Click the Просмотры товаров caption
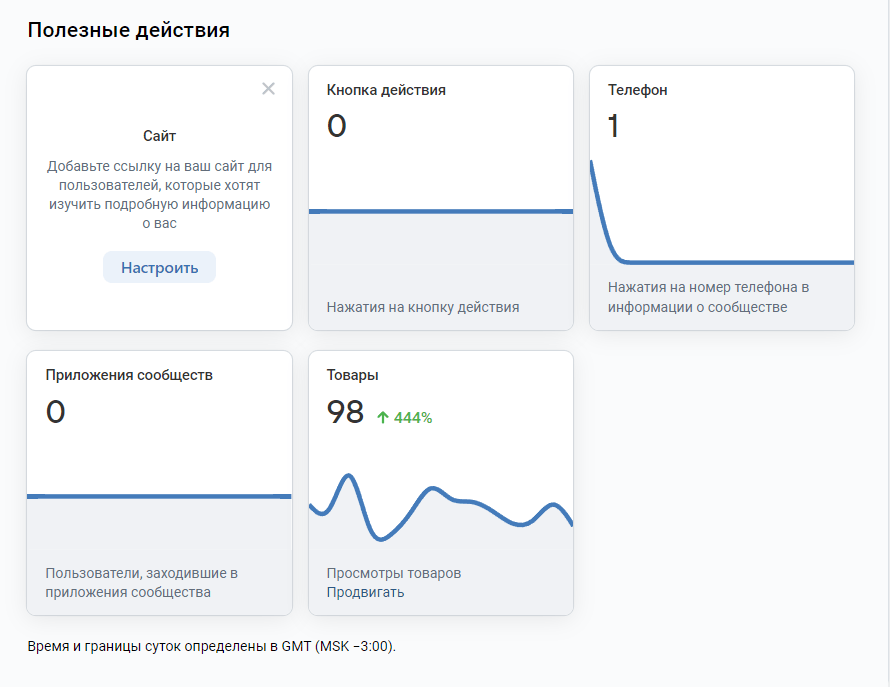Viewport: 890px width, 687px height. (x=394, y=573)
